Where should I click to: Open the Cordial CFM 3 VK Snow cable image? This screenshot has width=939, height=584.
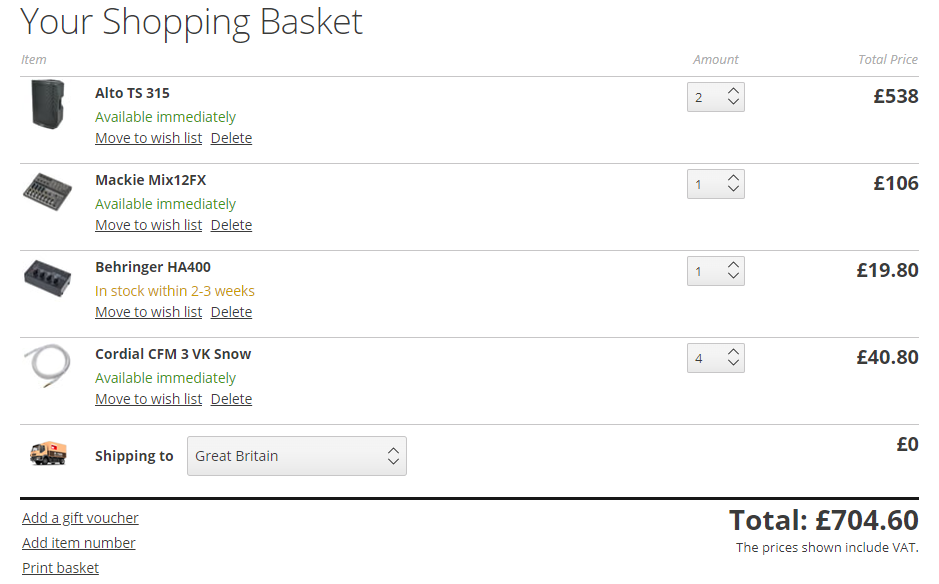tap(47, 365)
